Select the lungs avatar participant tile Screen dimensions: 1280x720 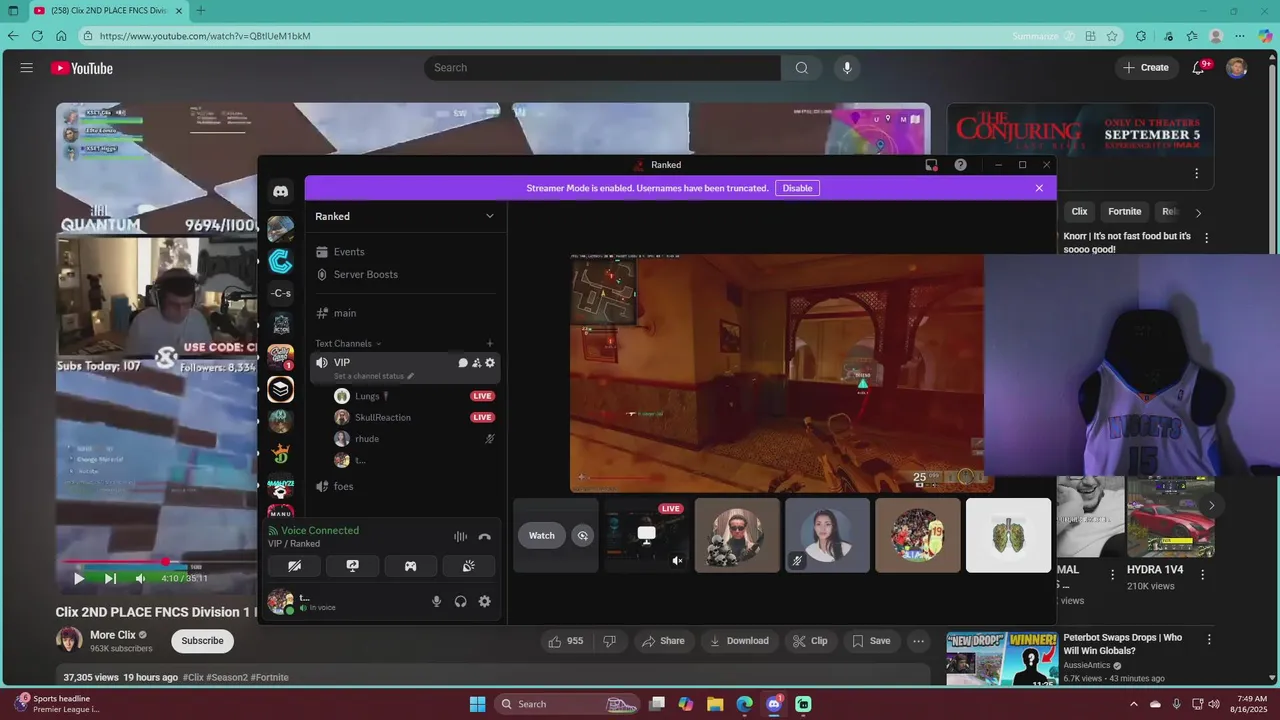(1008, 536)
